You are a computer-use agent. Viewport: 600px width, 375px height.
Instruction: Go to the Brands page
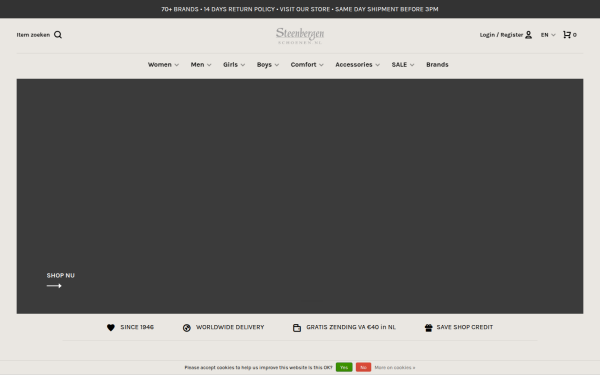tap(437, 65)
